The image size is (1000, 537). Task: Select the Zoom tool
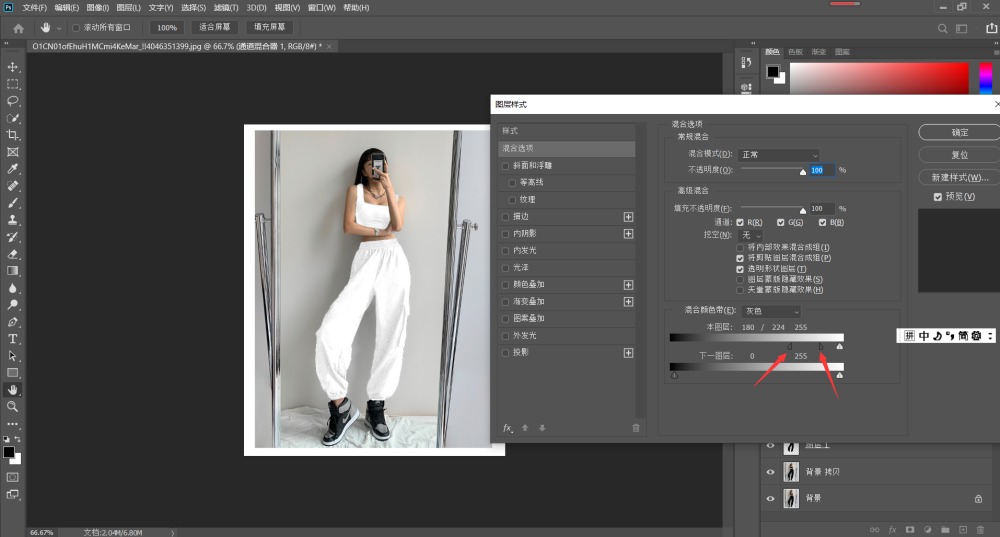12,406
